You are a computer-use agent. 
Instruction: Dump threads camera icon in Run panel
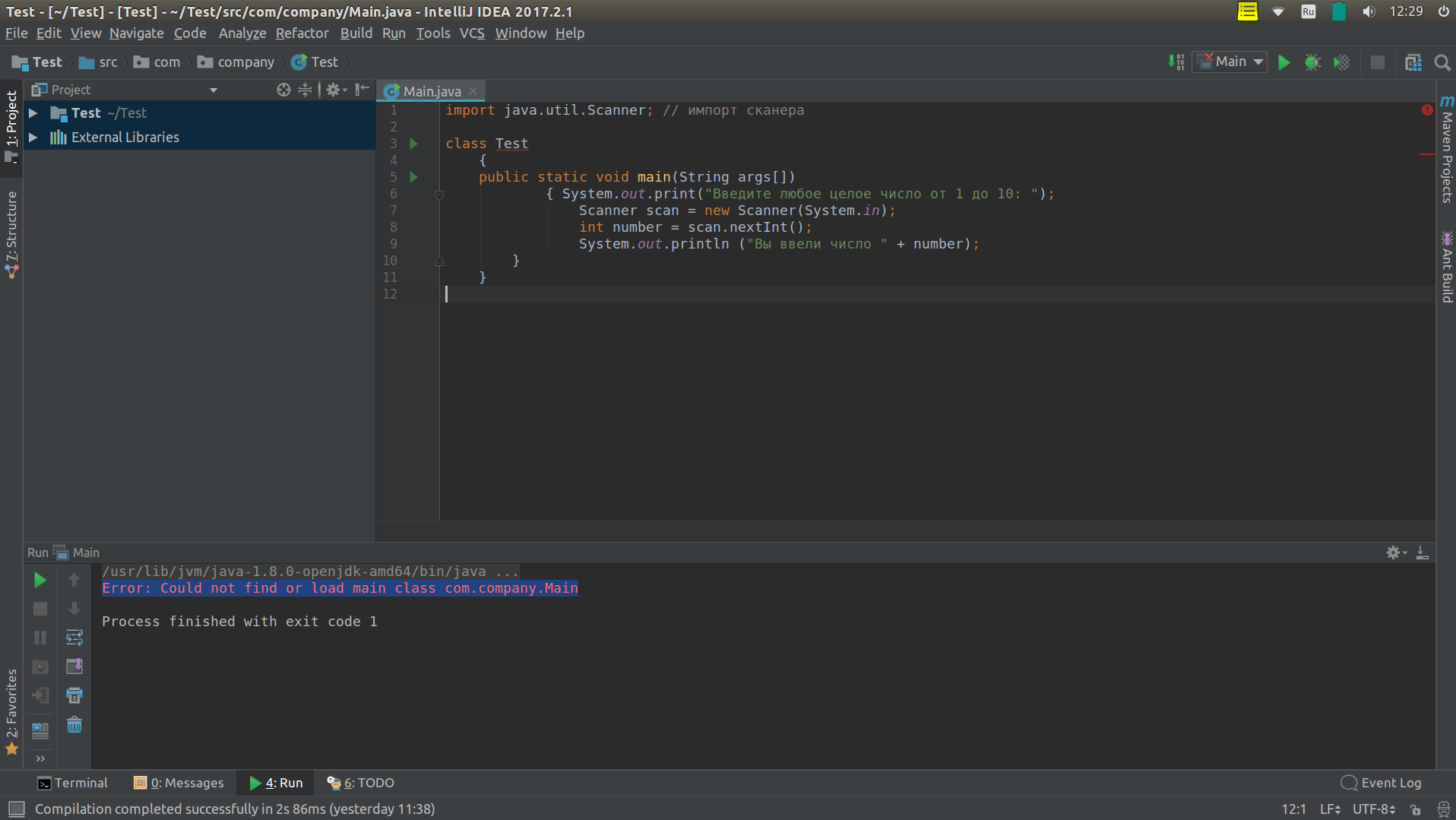40,666
